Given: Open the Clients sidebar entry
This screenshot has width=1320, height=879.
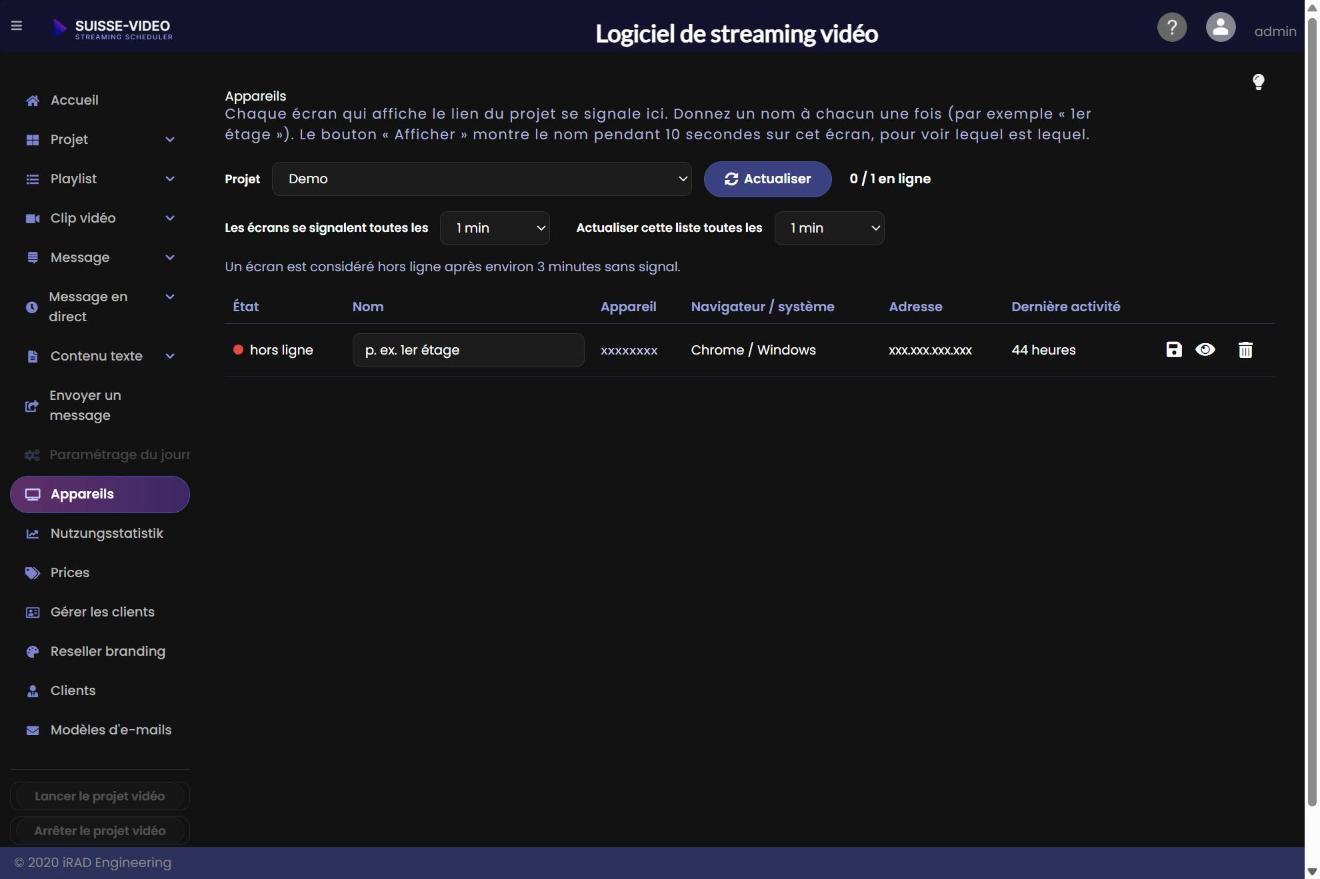Looking at the screenshot, I should tap(100, 691).
